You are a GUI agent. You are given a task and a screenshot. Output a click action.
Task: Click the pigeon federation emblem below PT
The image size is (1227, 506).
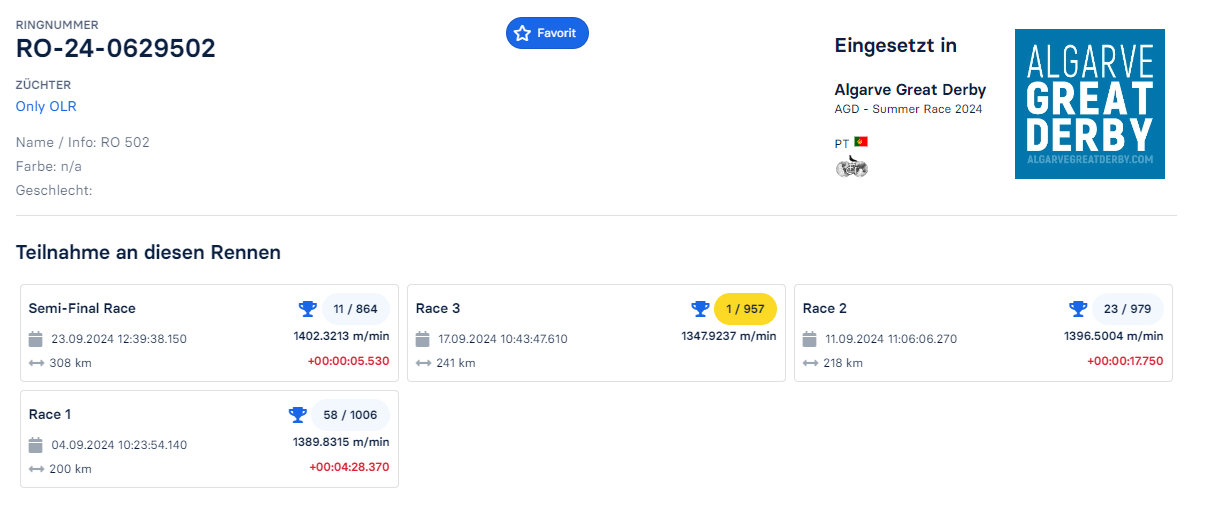point(851,168)
